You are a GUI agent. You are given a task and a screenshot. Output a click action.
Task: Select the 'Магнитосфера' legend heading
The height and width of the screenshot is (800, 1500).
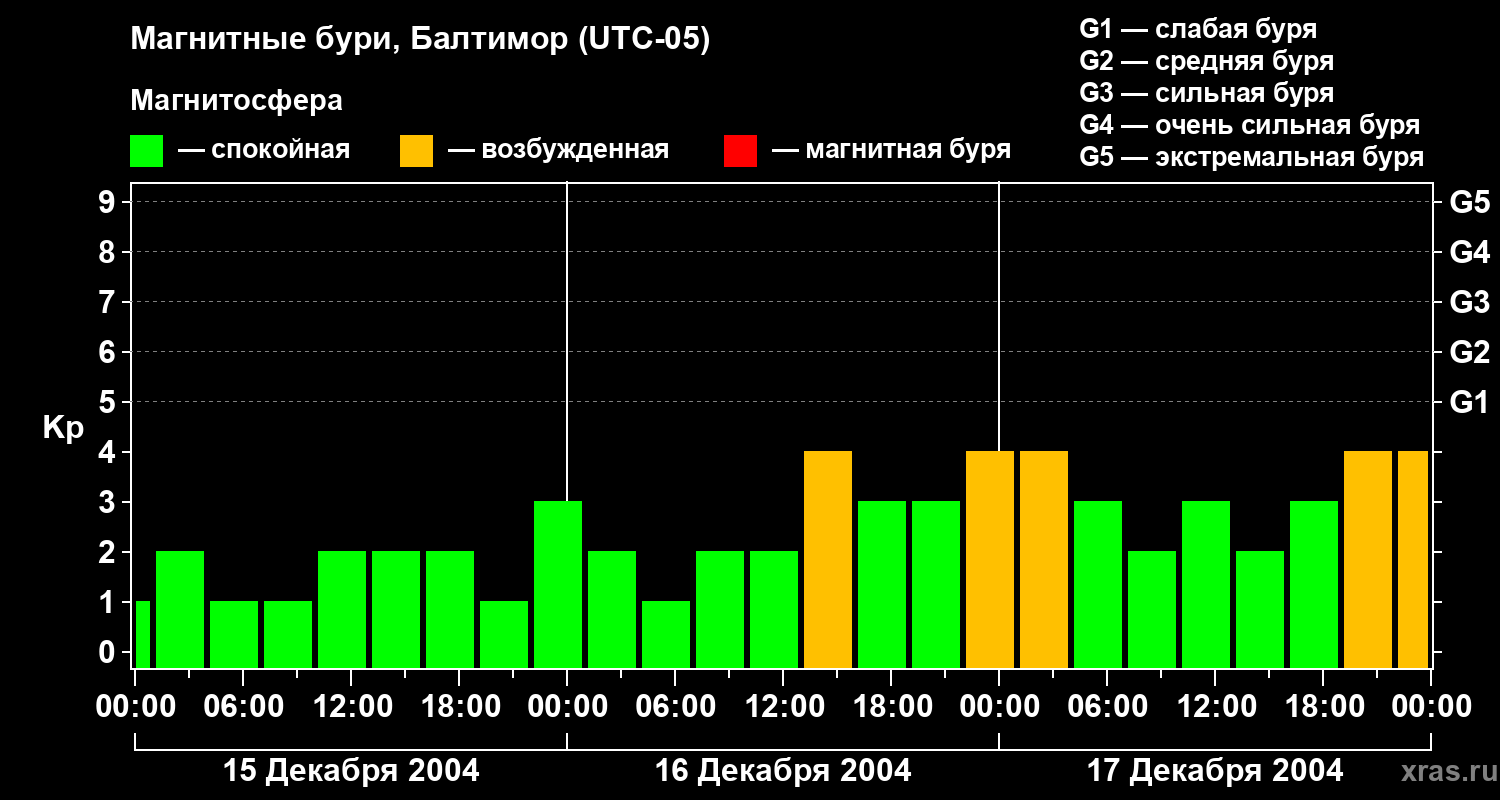pyautogui.click(x=236, y=101)
